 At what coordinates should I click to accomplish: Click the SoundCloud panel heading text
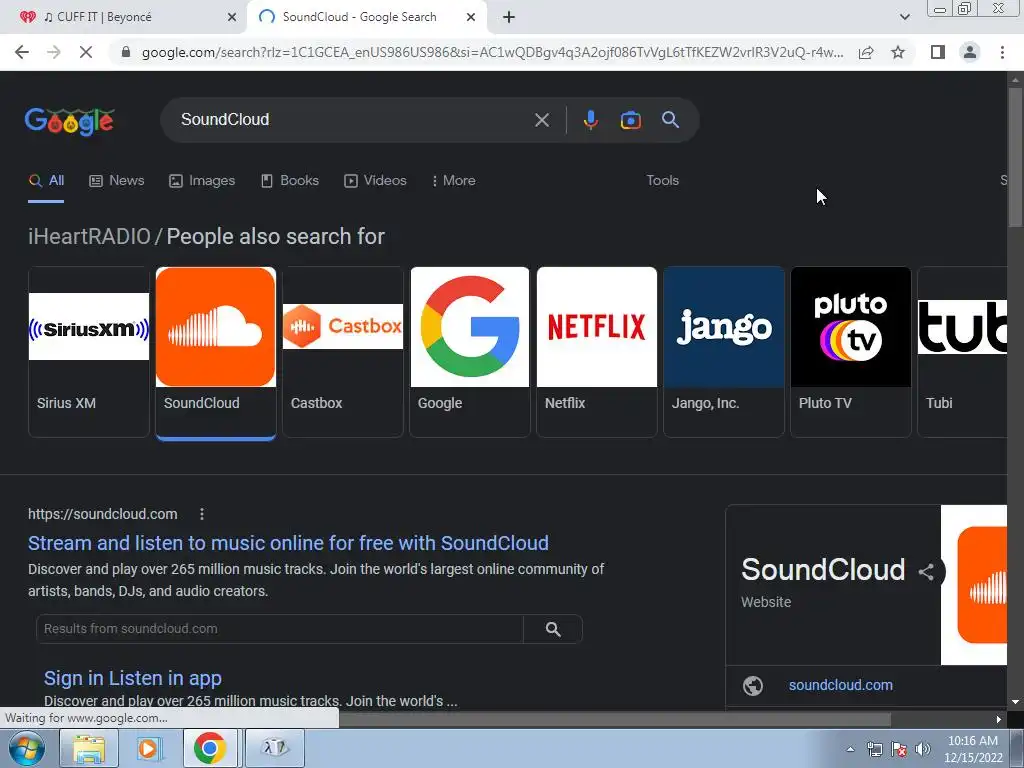click(x=823, y=570)
